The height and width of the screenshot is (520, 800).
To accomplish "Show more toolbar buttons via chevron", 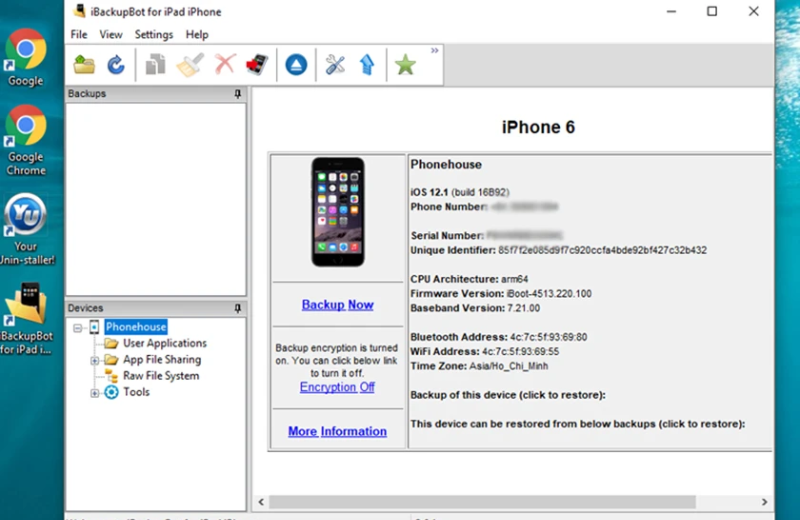I will pyautogui.click(x=434, y=51).
